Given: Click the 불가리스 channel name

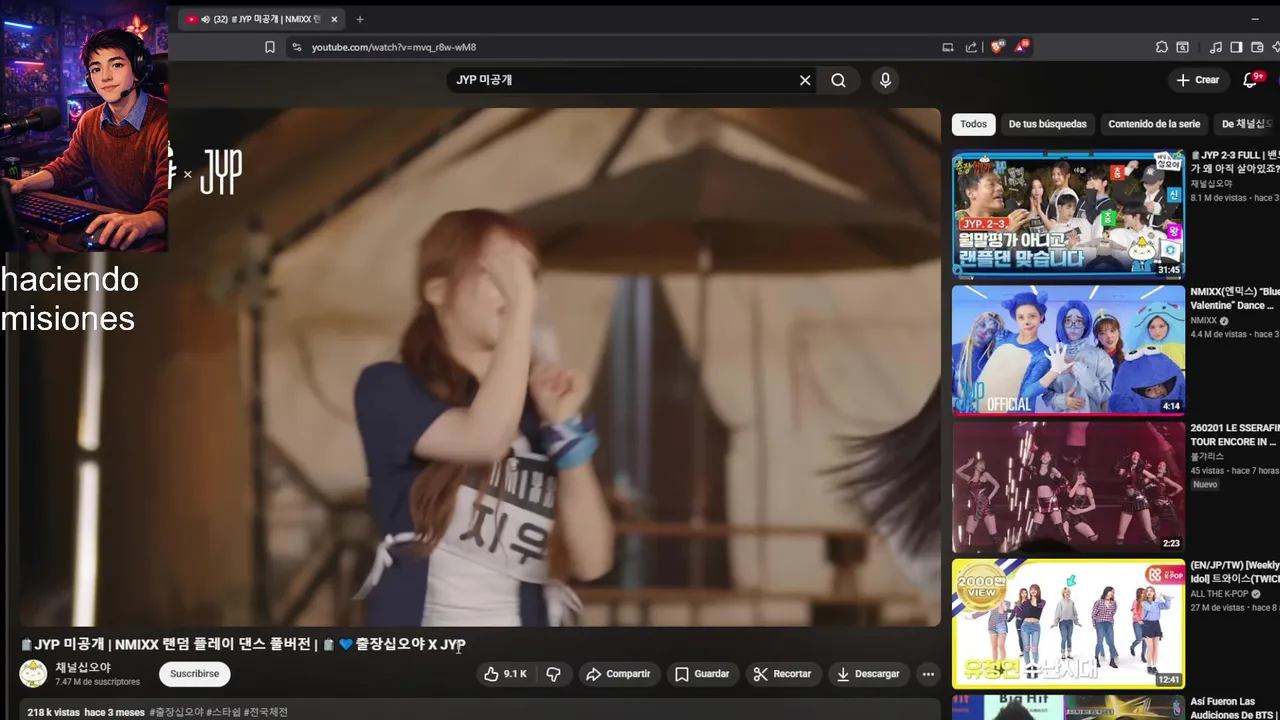Looking at the screenshot, I should pos(1207,456).
